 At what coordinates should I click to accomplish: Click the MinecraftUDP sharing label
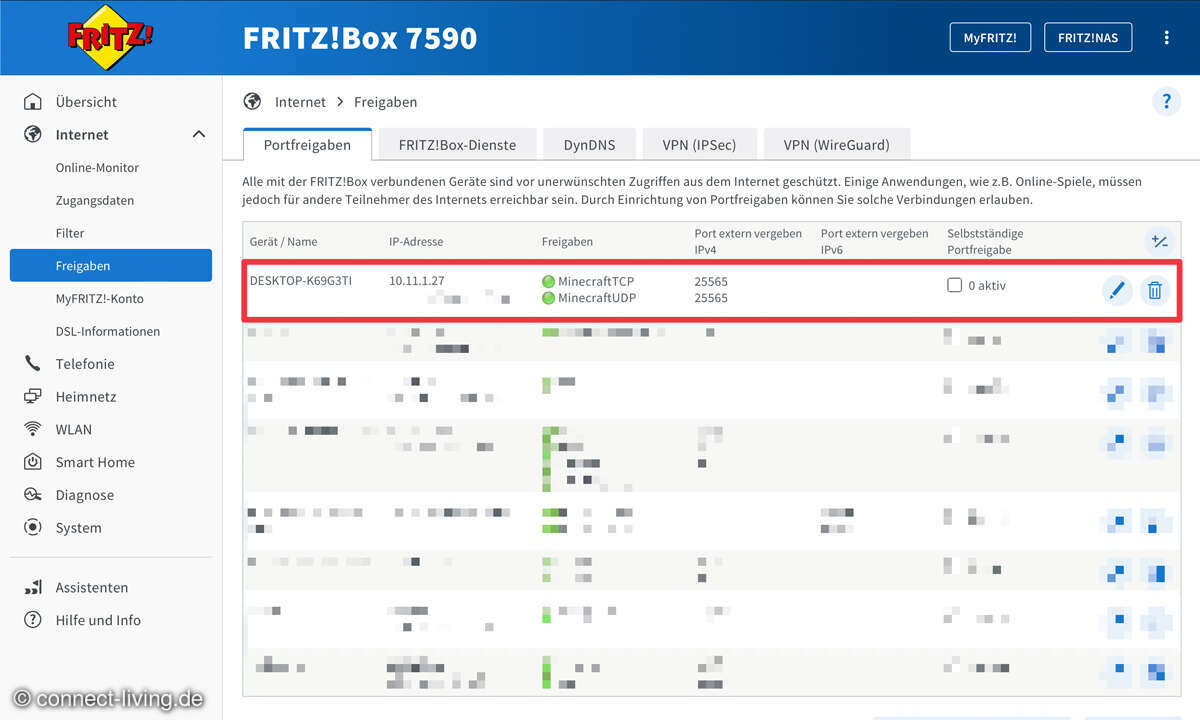(597, 298)
